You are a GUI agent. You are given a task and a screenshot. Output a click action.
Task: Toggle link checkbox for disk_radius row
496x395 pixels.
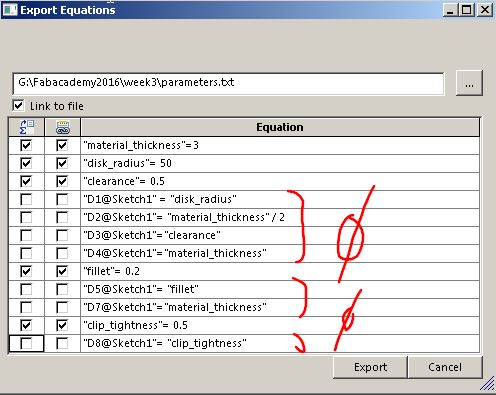pyautogui.click(x=62, y=163)
